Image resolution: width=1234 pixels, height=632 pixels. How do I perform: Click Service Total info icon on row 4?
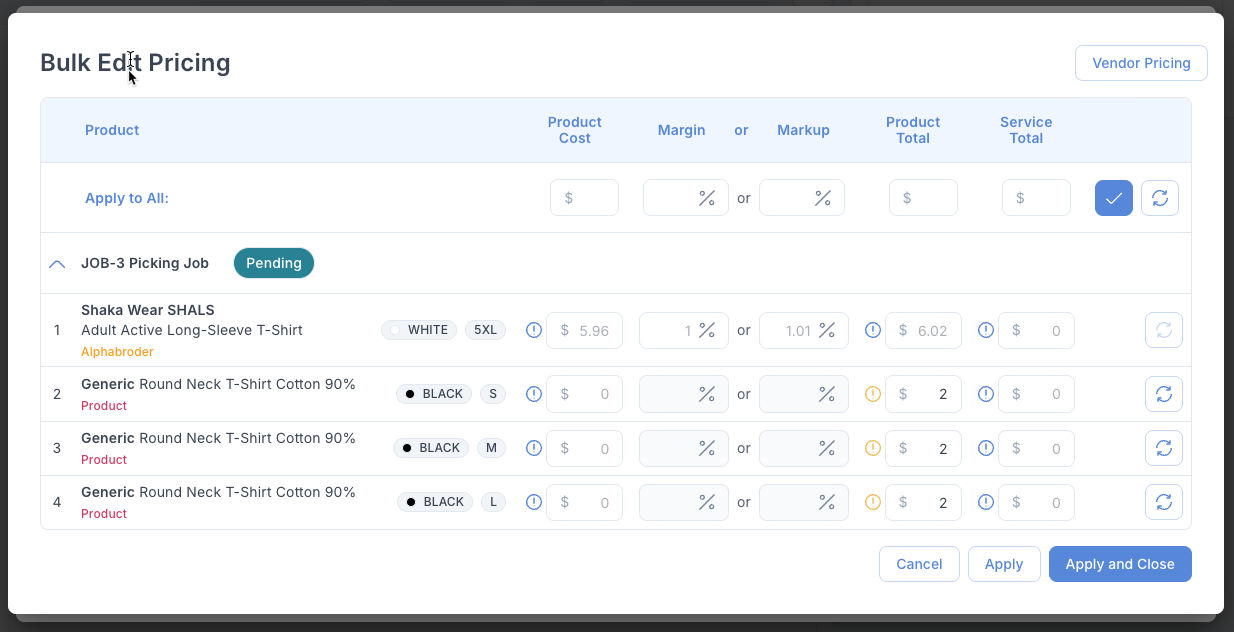click(986, 502)
